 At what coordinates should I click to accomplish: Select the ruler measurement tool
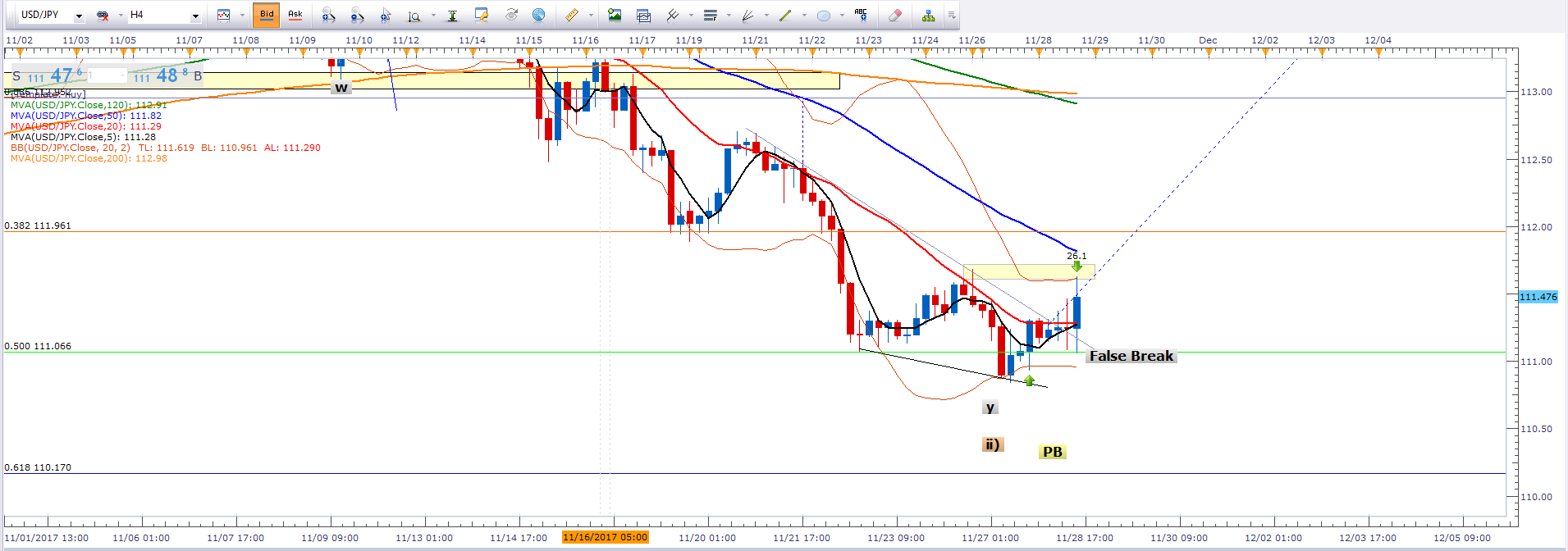(572, 15)
